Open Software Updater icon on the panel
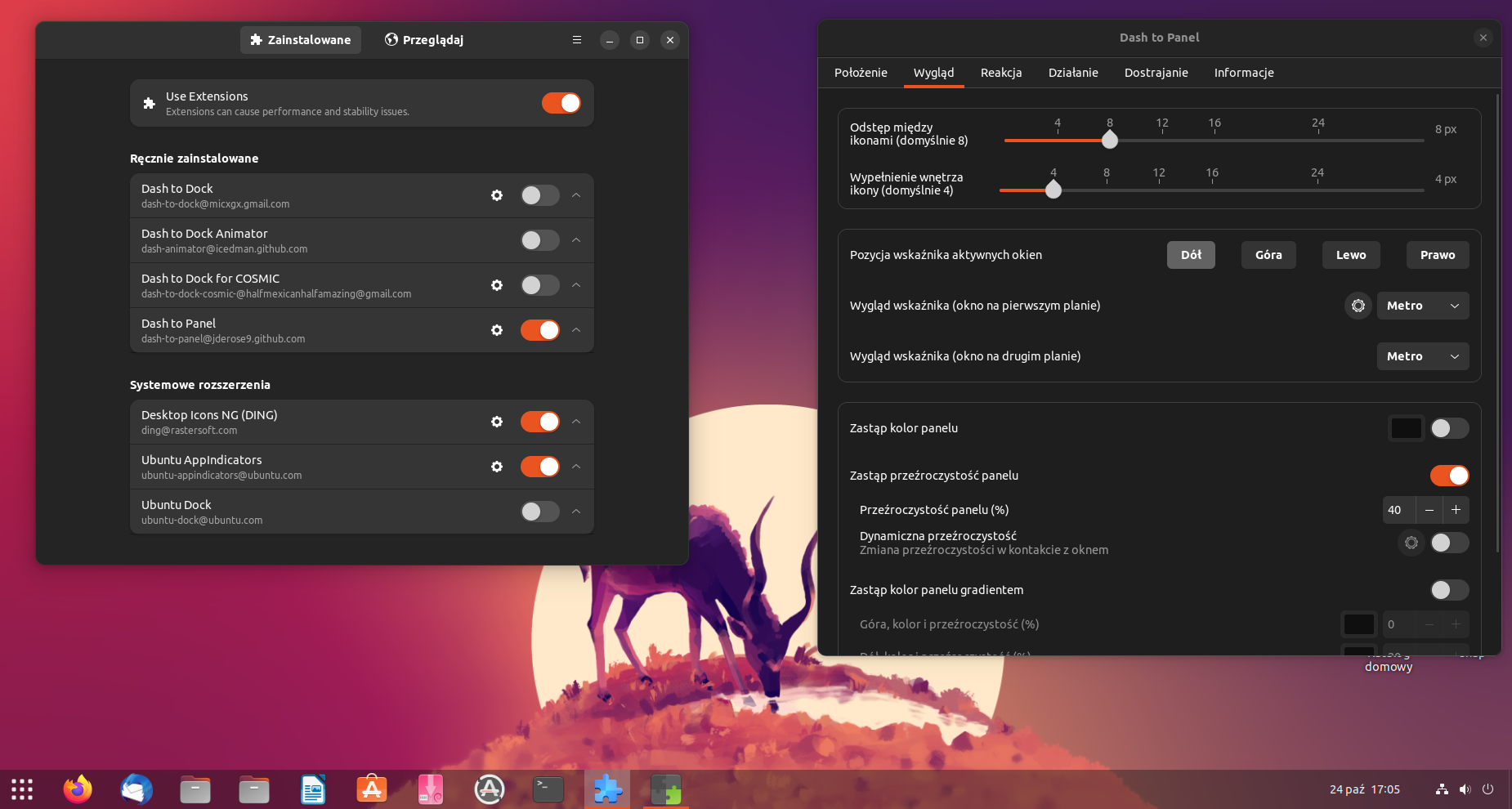The image size is (1512, 809). tap(490, 789)
